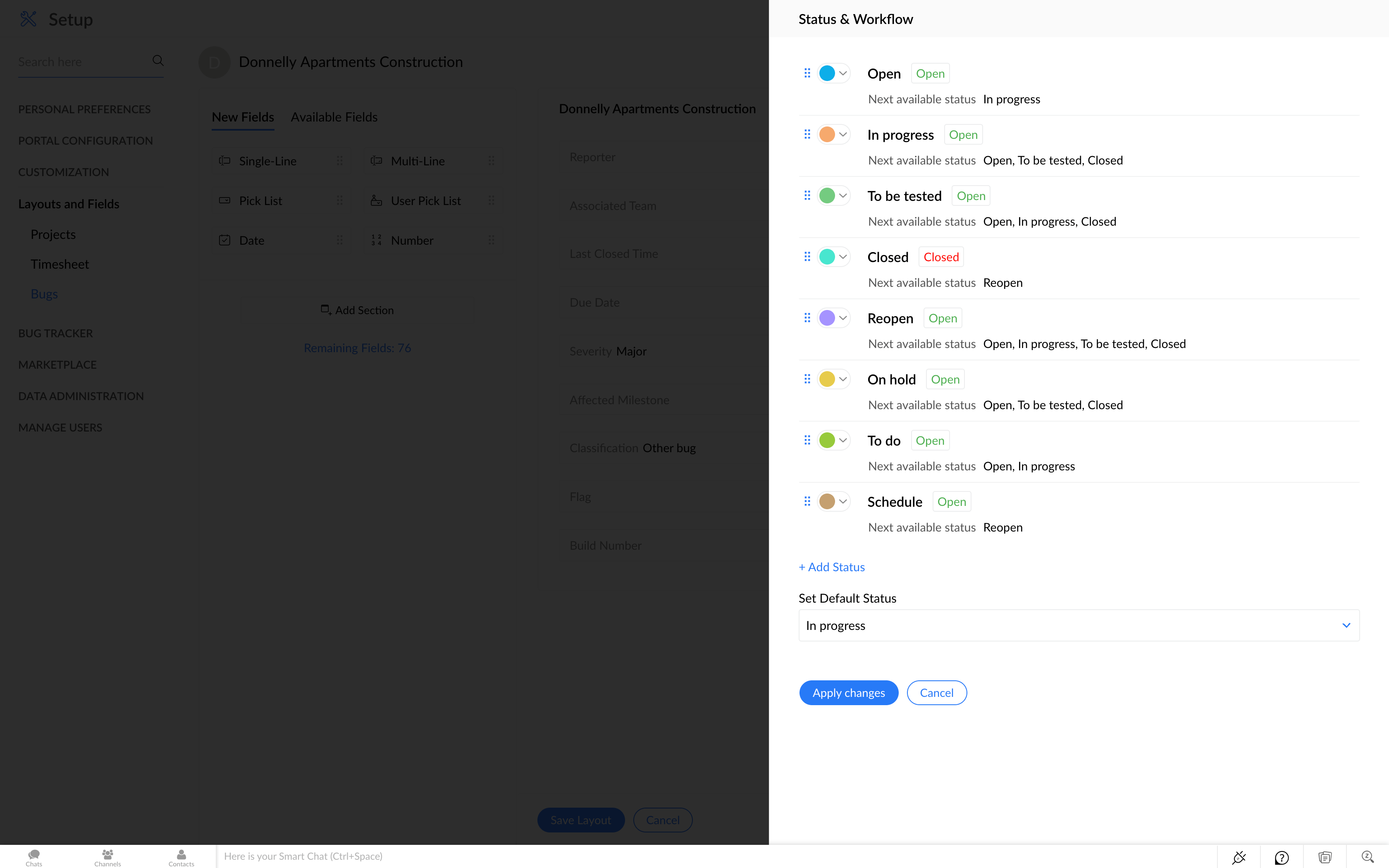Screen dimensions: 1389x868
Task: Open color dropdown for In progress status
Action: click(x=842, y=134)
